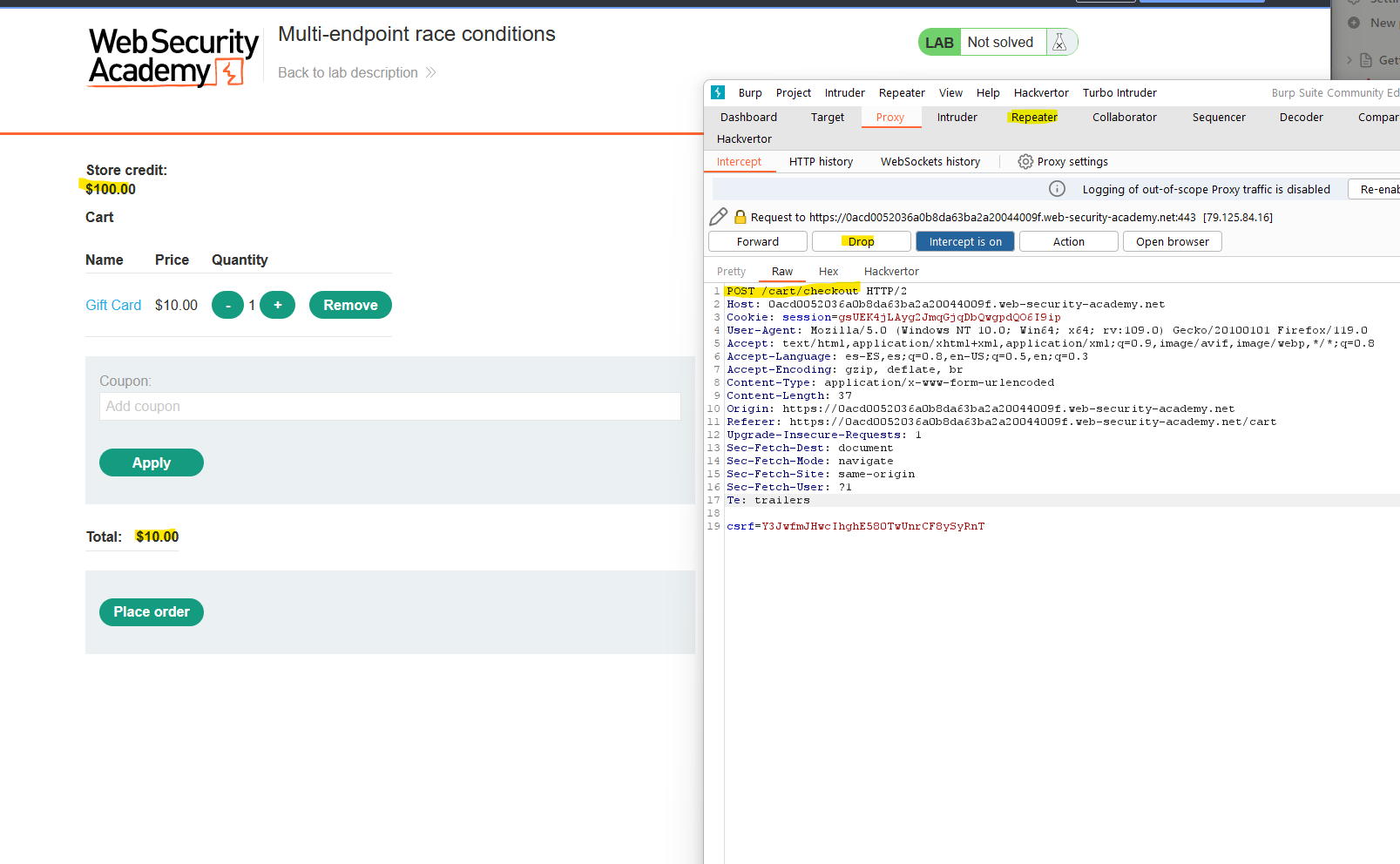Toggle the Intercept is on button
Image resolution: width=1400 pixels, height=864 pixels.
click(965, 242)
